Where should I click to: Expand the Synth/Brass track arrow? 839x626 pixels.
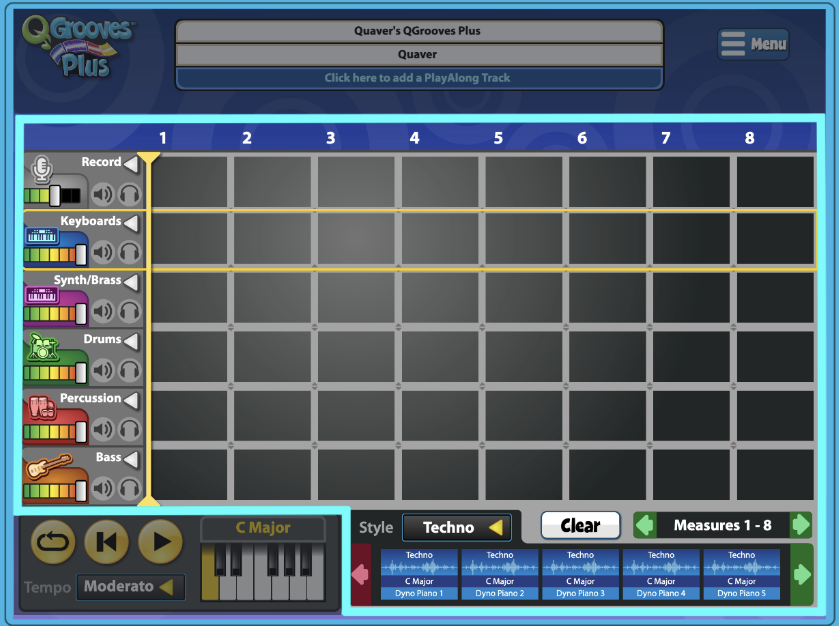(x=131, y=281)
